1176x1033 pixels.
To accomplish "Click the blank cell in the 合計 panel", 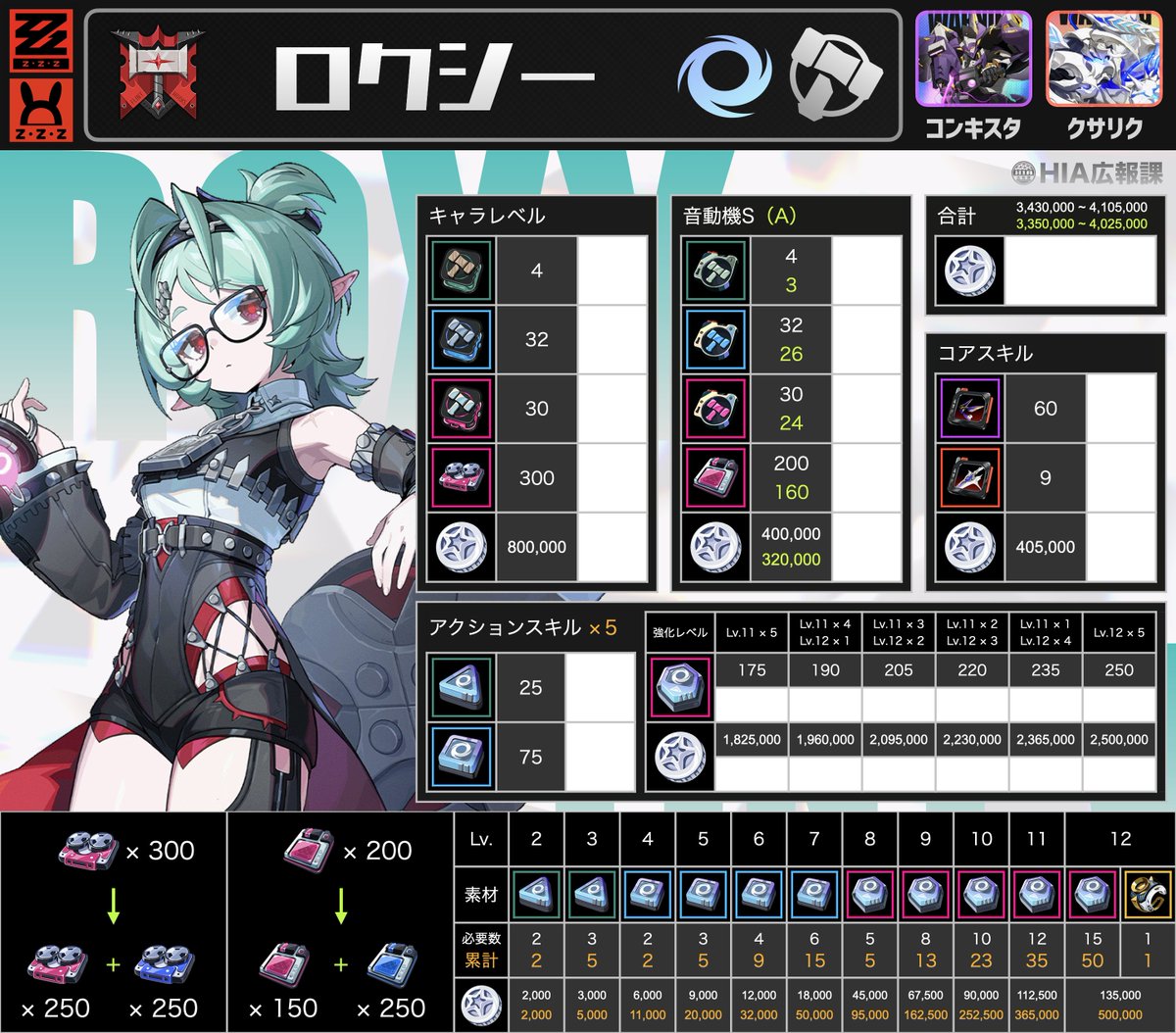I will coord(1080,271).
